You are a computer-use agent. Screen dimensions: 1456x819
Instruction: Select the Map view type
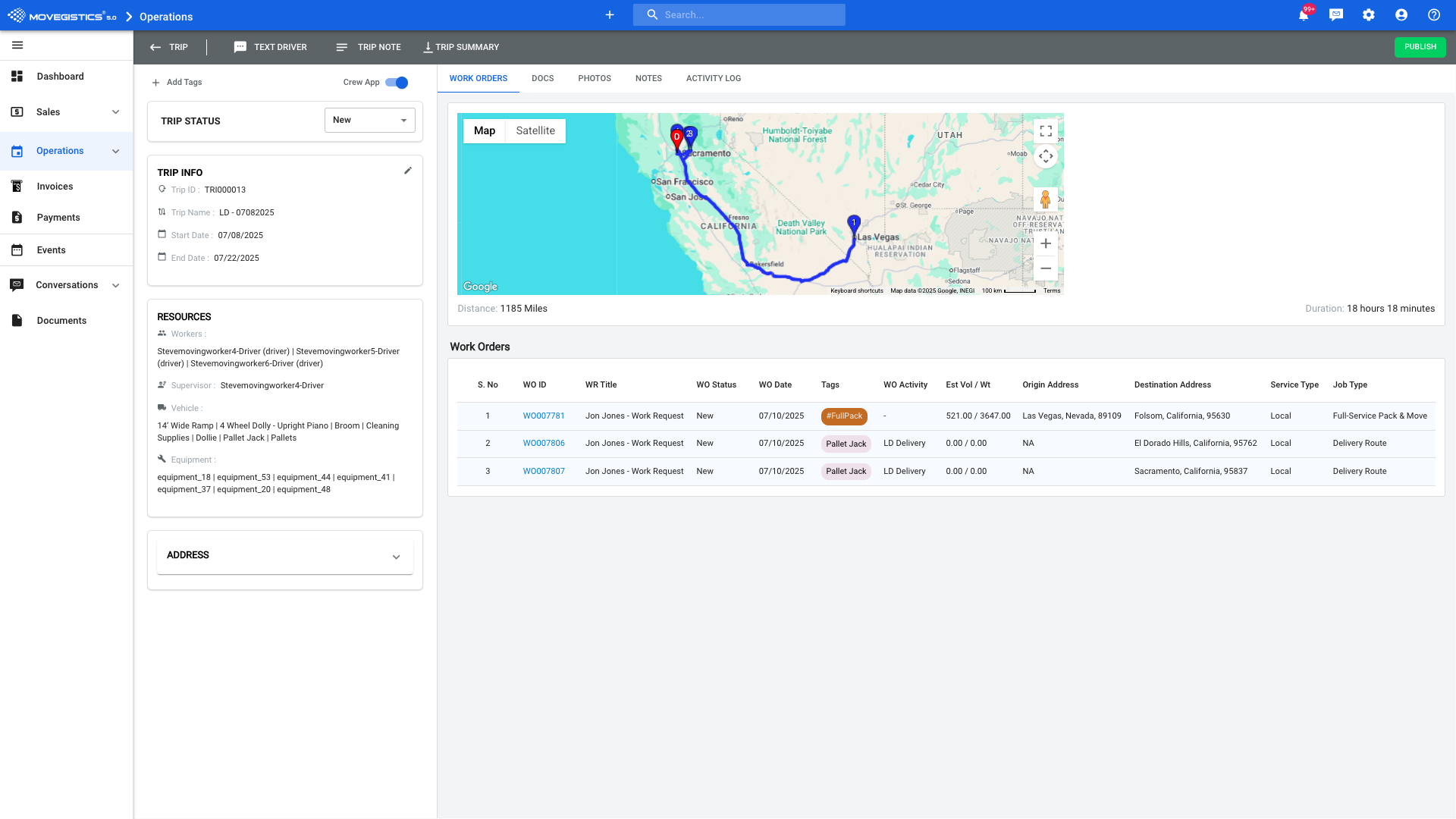(x=485, y=130)
